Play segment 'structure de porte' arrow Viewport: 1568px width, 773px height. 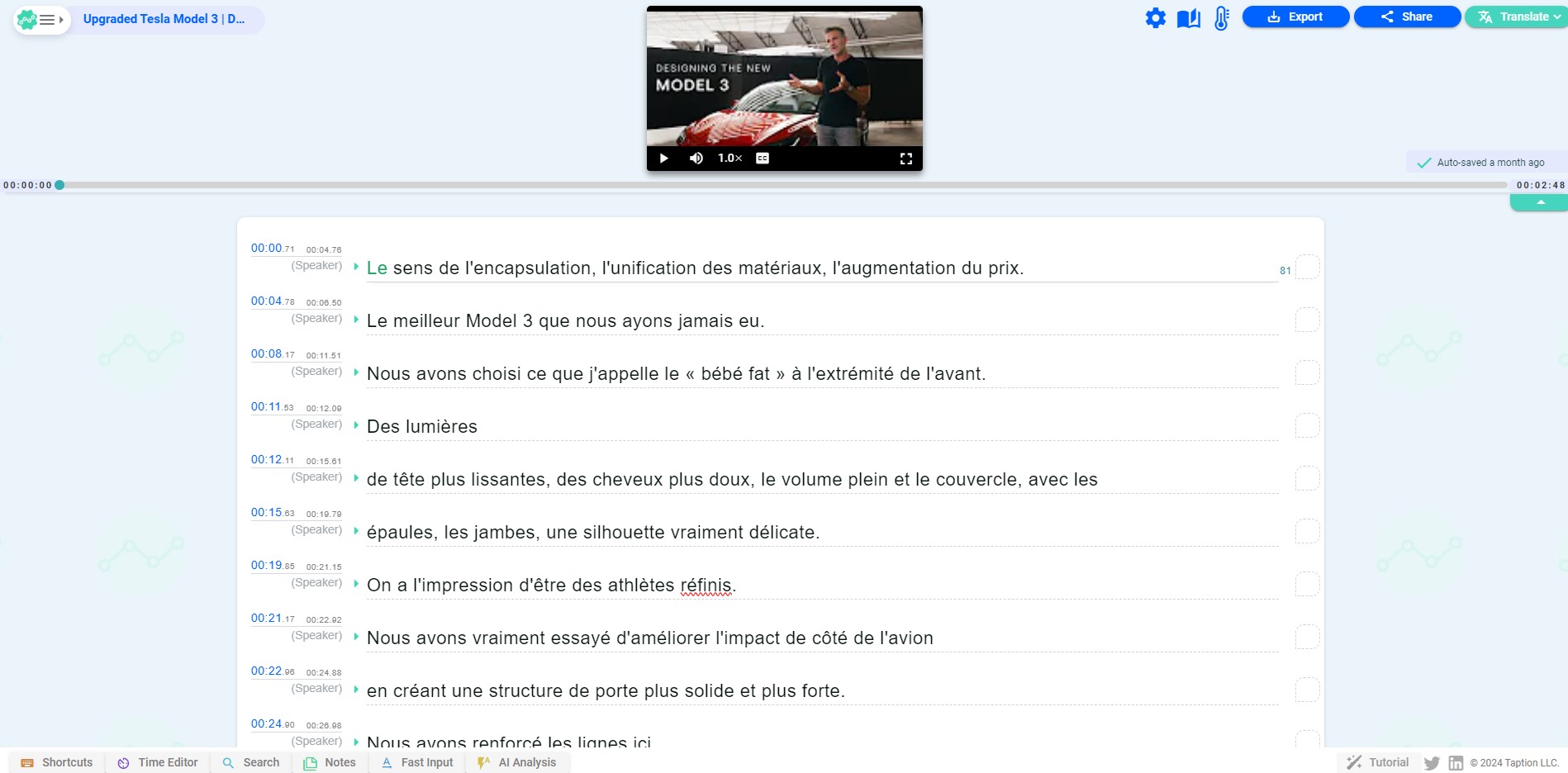click(x=356, y=689)
